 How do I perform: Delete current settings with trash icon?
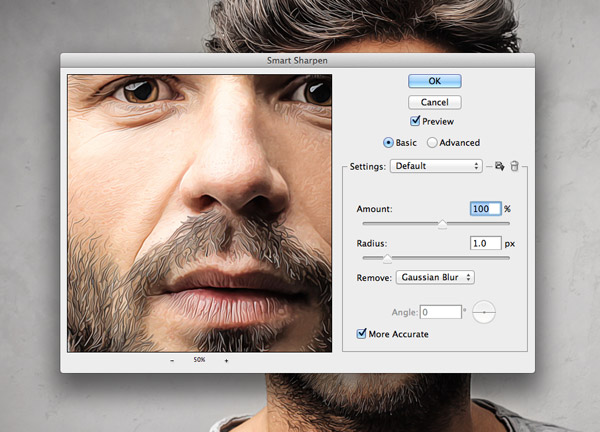[514, 166]
